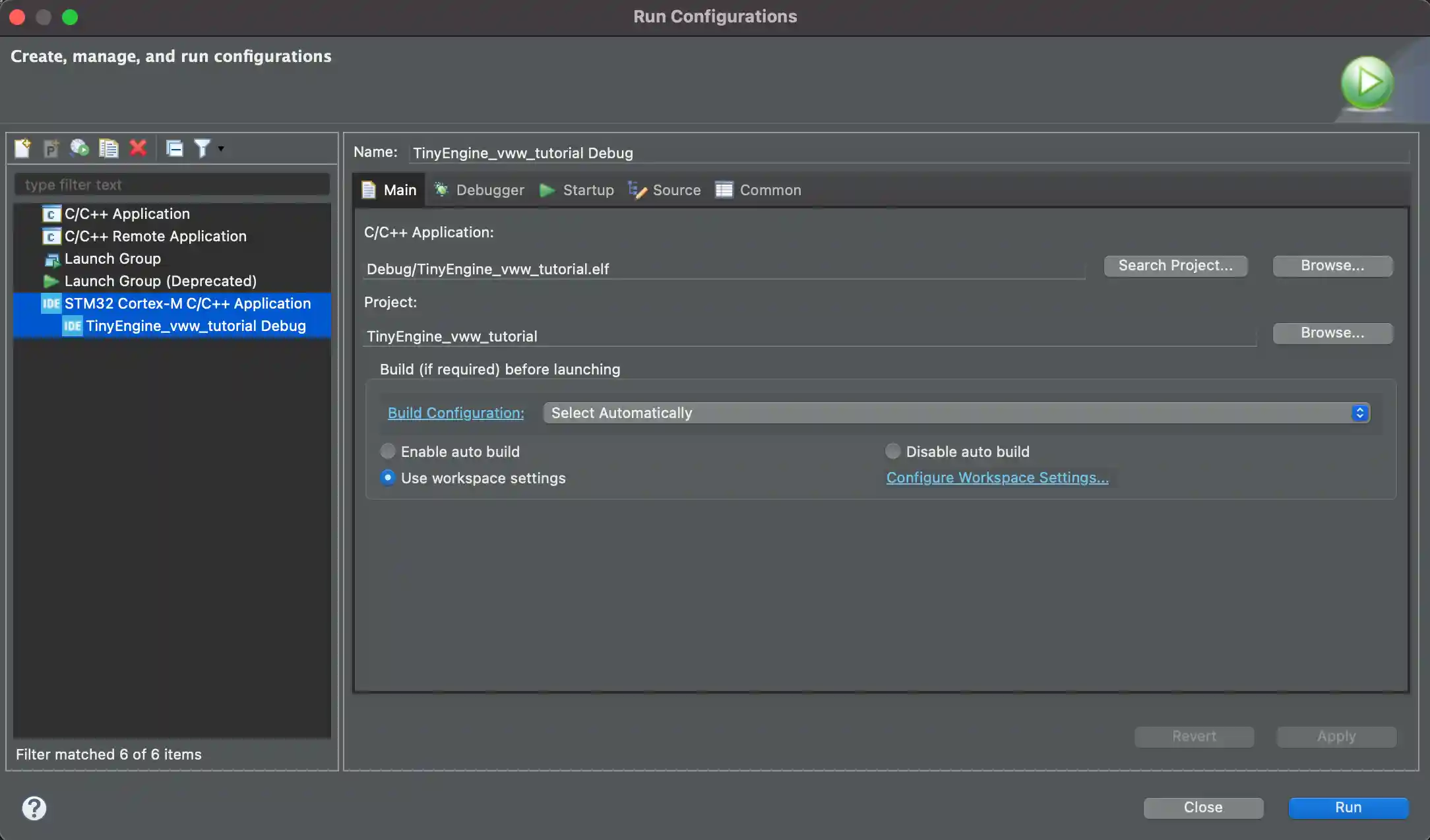Open Configure Workspace Settings link
1430x840 pixels.
pos(997,477)
